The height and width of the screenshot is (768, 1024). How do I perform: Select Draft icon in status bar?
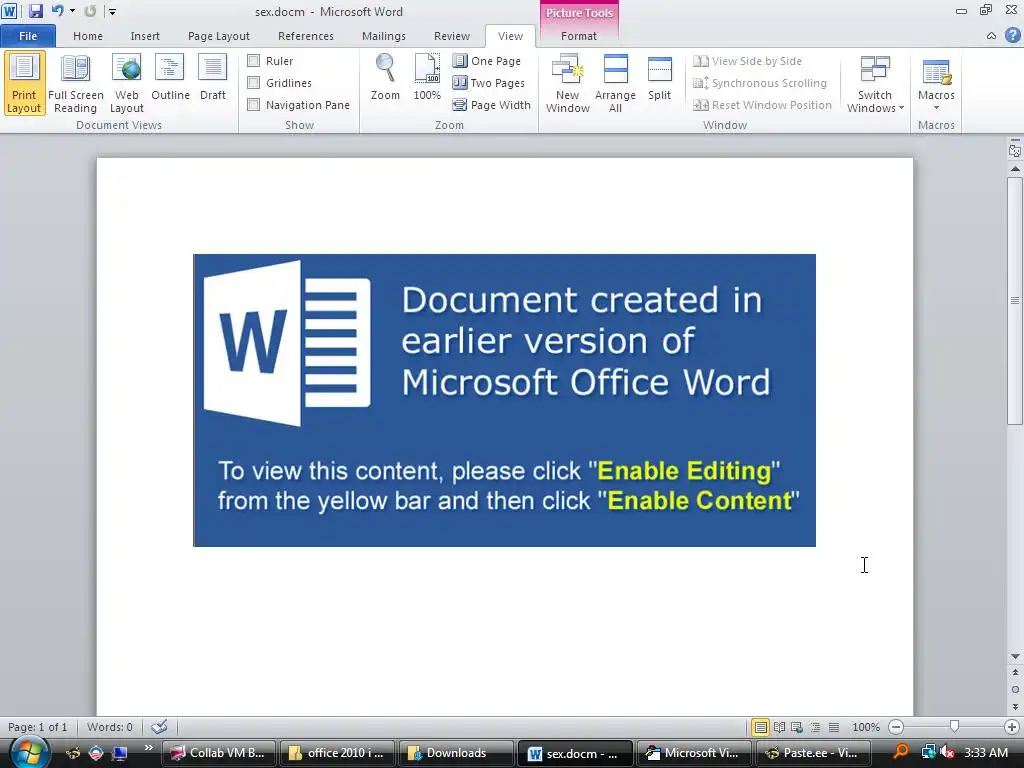pyautogui.click(x=834, y=727)
